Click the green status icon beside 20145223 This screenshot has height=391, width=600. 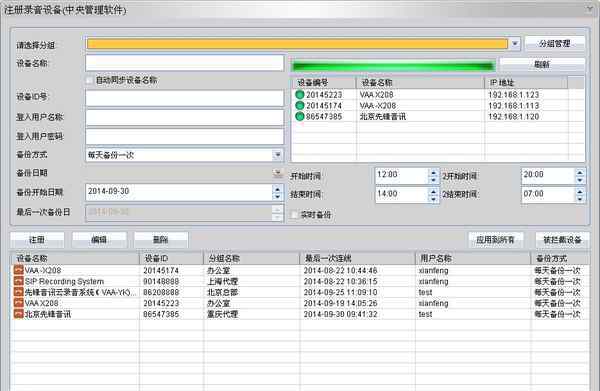click(x=300, y=94)
